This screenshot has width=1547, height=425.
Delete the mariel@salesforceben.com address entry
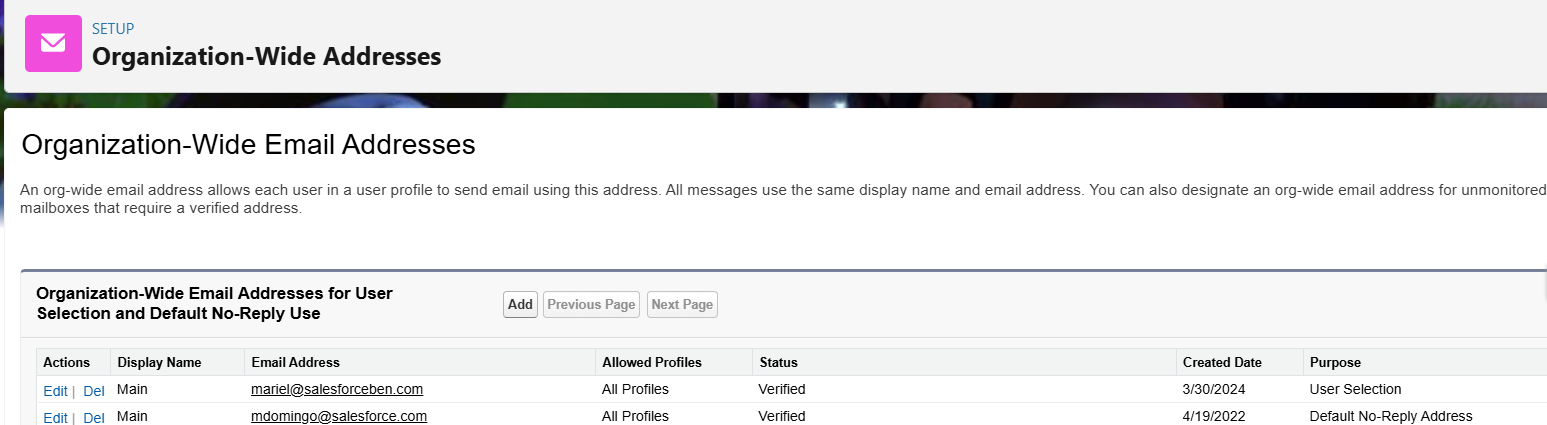(x=93, y=390)
